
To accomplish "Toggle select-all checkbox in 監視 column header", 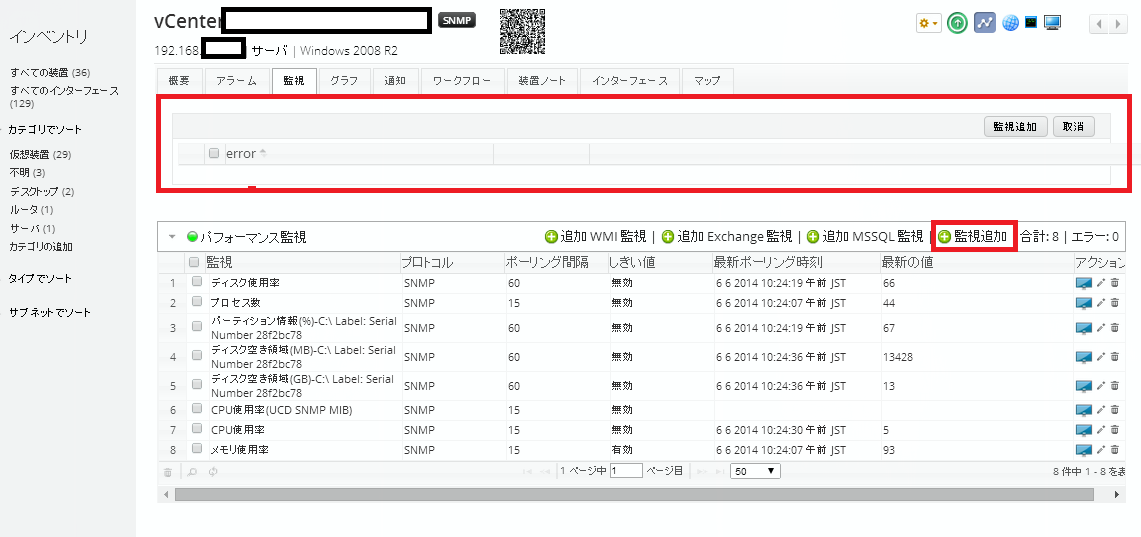I will coord(194,262).
